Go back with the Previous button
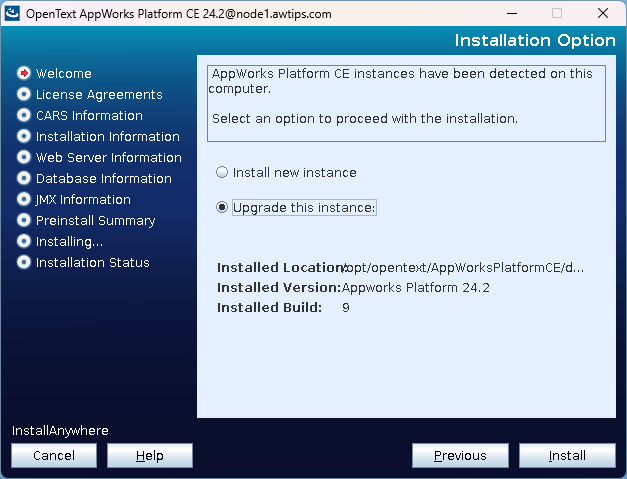 point(460,456)
